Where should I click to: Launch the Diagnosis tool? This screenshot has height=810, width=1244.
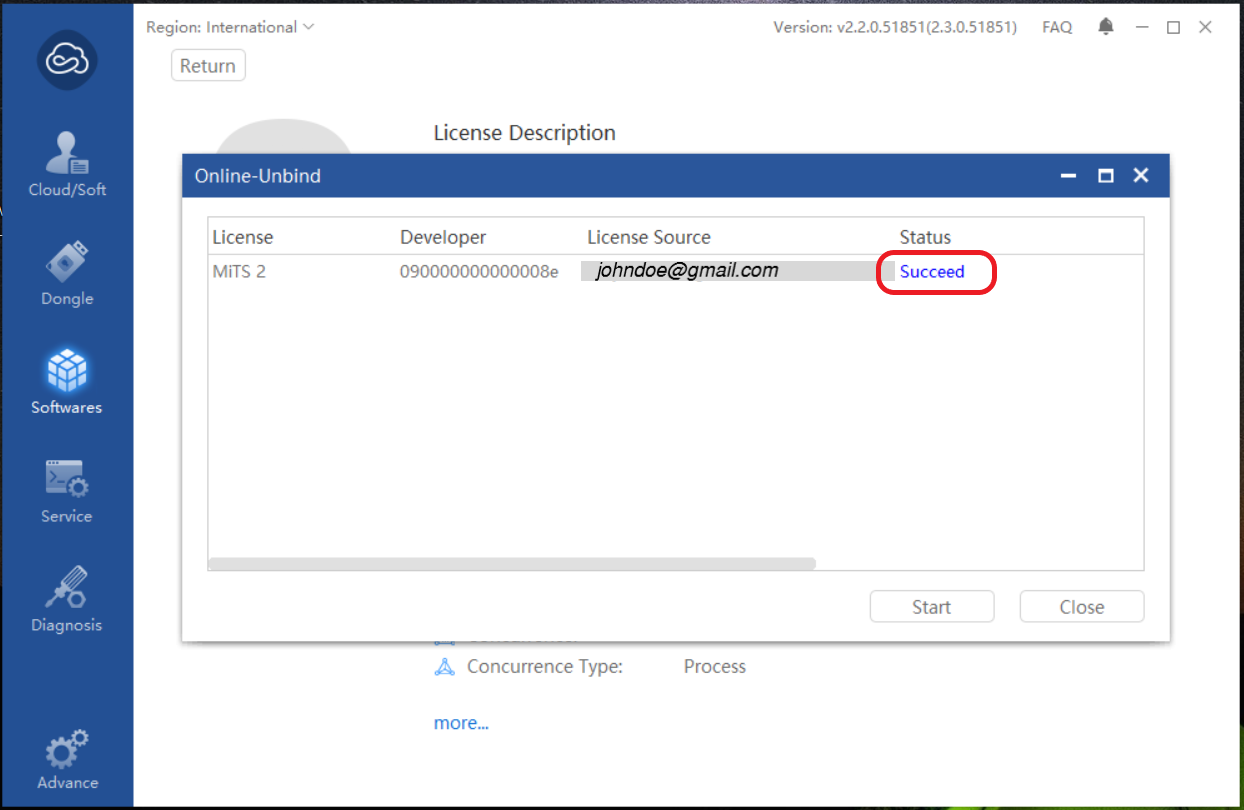tap(66, 589)
